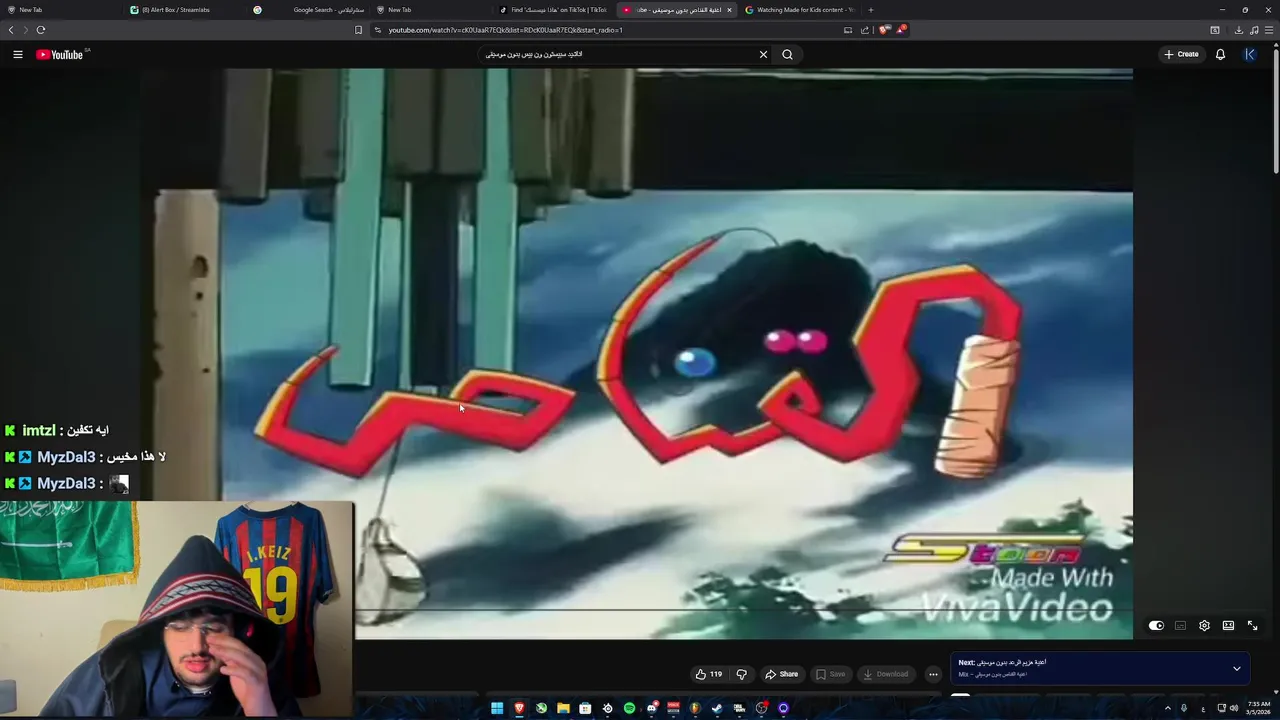The image size is (1280, 720).
Task: Open the browser main menu icon
Action: (x=1269, y=30)
